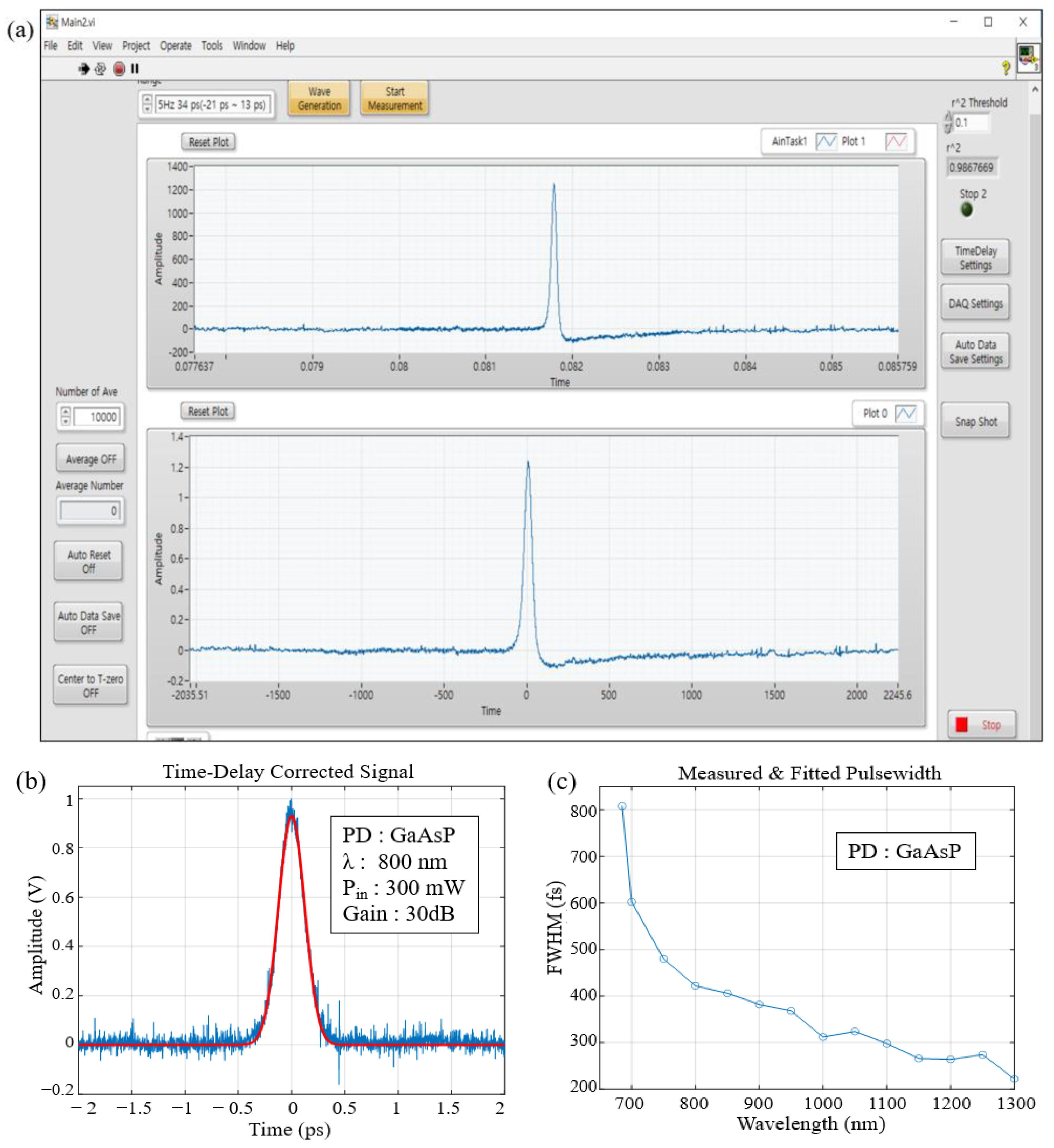Viewport: 1054px width, 1148px height.
Task: Toggle Auto Data Save OFF button
Action: [89, 622]
